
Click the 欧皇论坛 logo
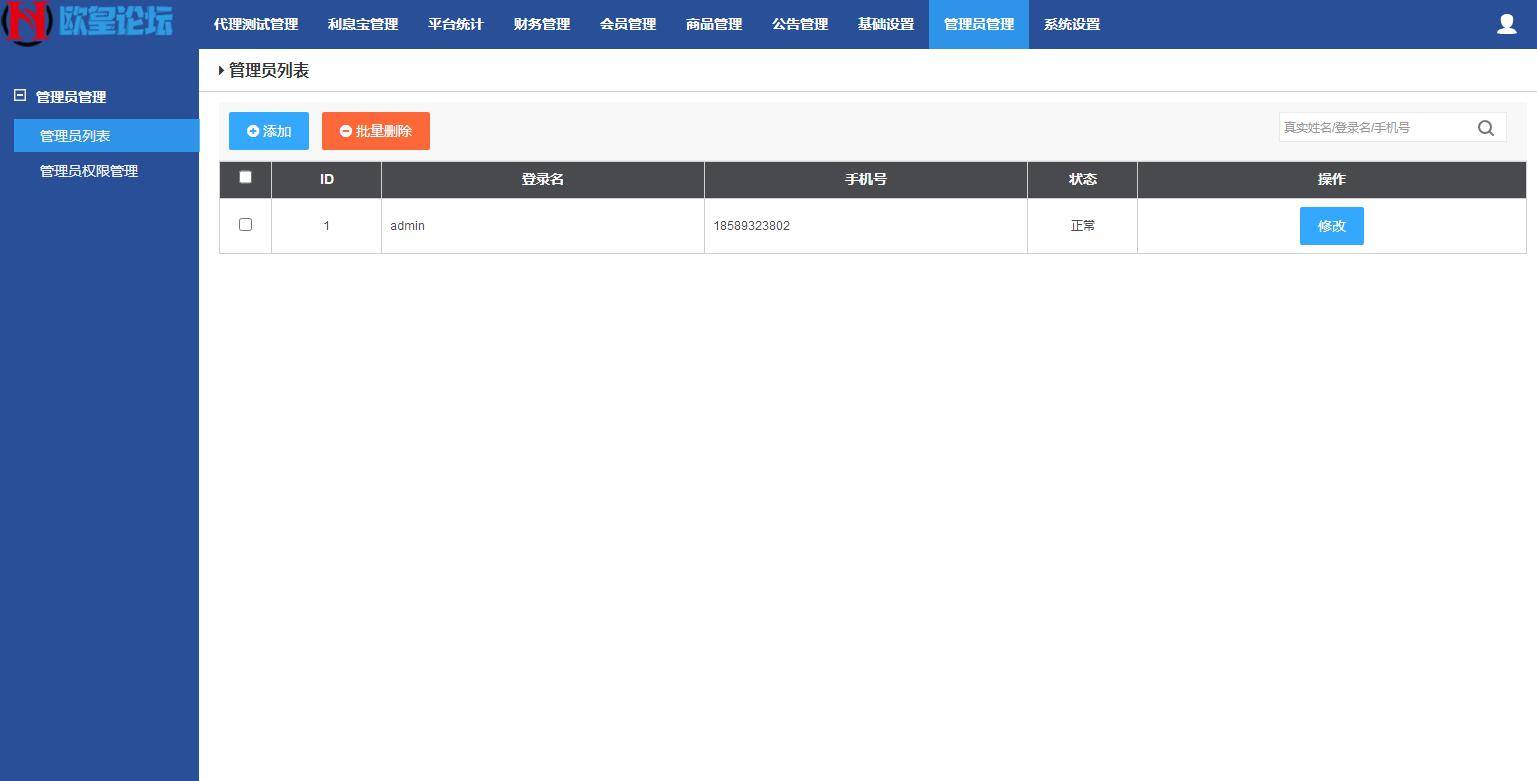[90, 22]
